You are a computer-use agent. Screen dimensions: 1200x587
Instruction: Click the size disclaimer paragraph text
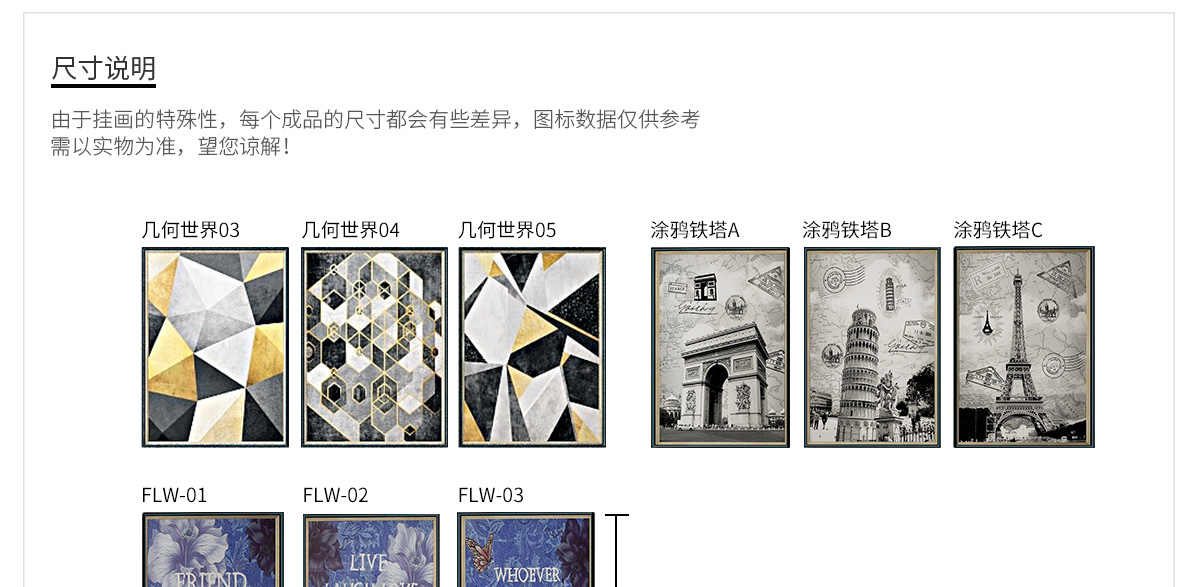coord(376,133)
